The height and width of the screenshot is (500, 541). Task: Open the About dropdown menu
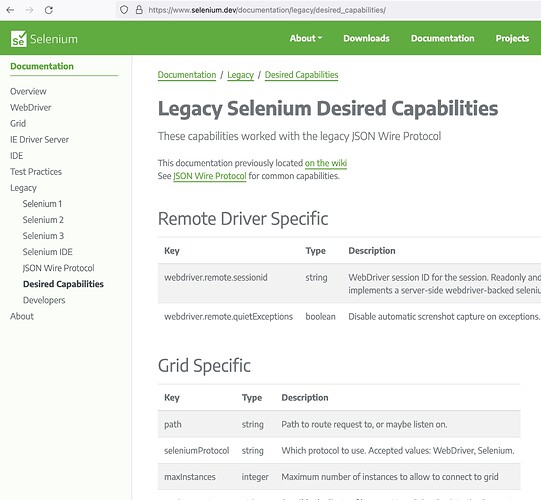[x=306, y=38]
